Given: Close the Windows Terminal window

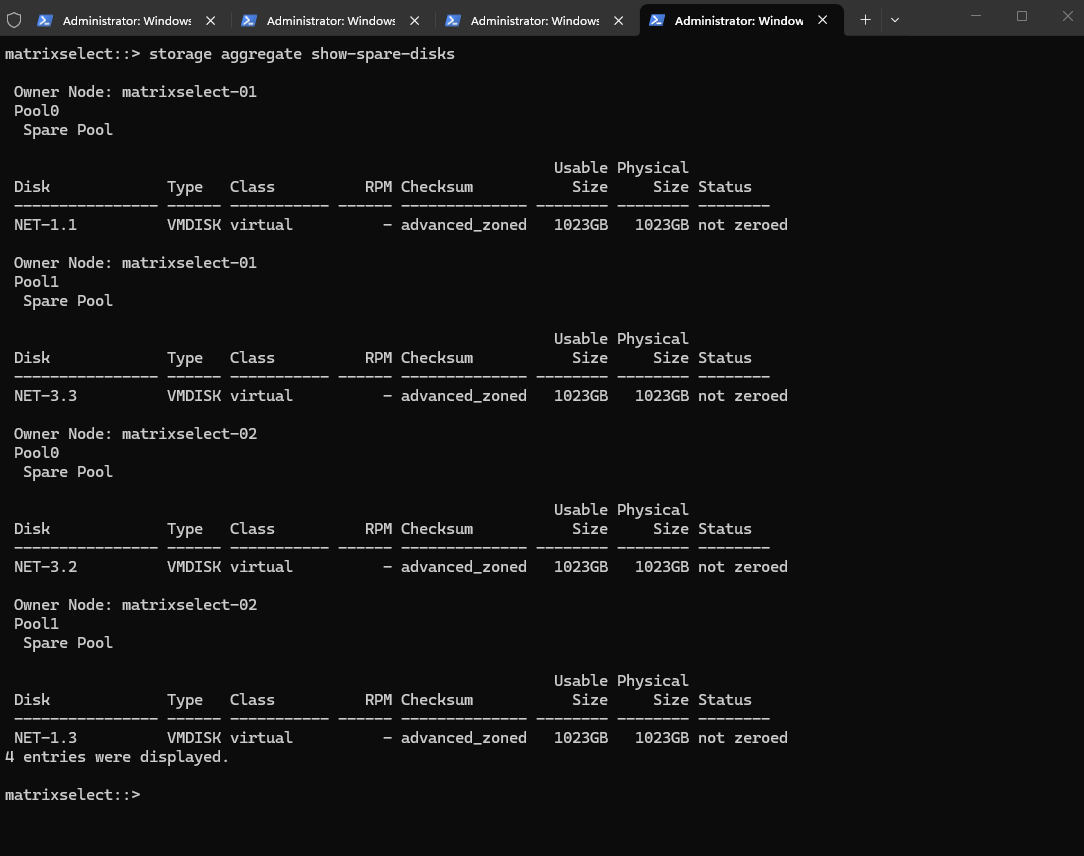Looking at the screenshot, I should click(x=1067, y=16).
